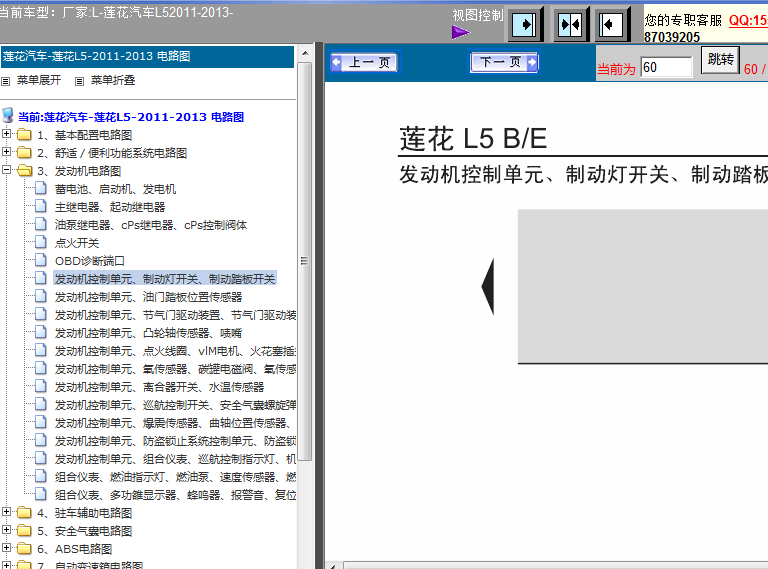Focus the current page number field
The image size is (768, 569).
pos(666,67)
